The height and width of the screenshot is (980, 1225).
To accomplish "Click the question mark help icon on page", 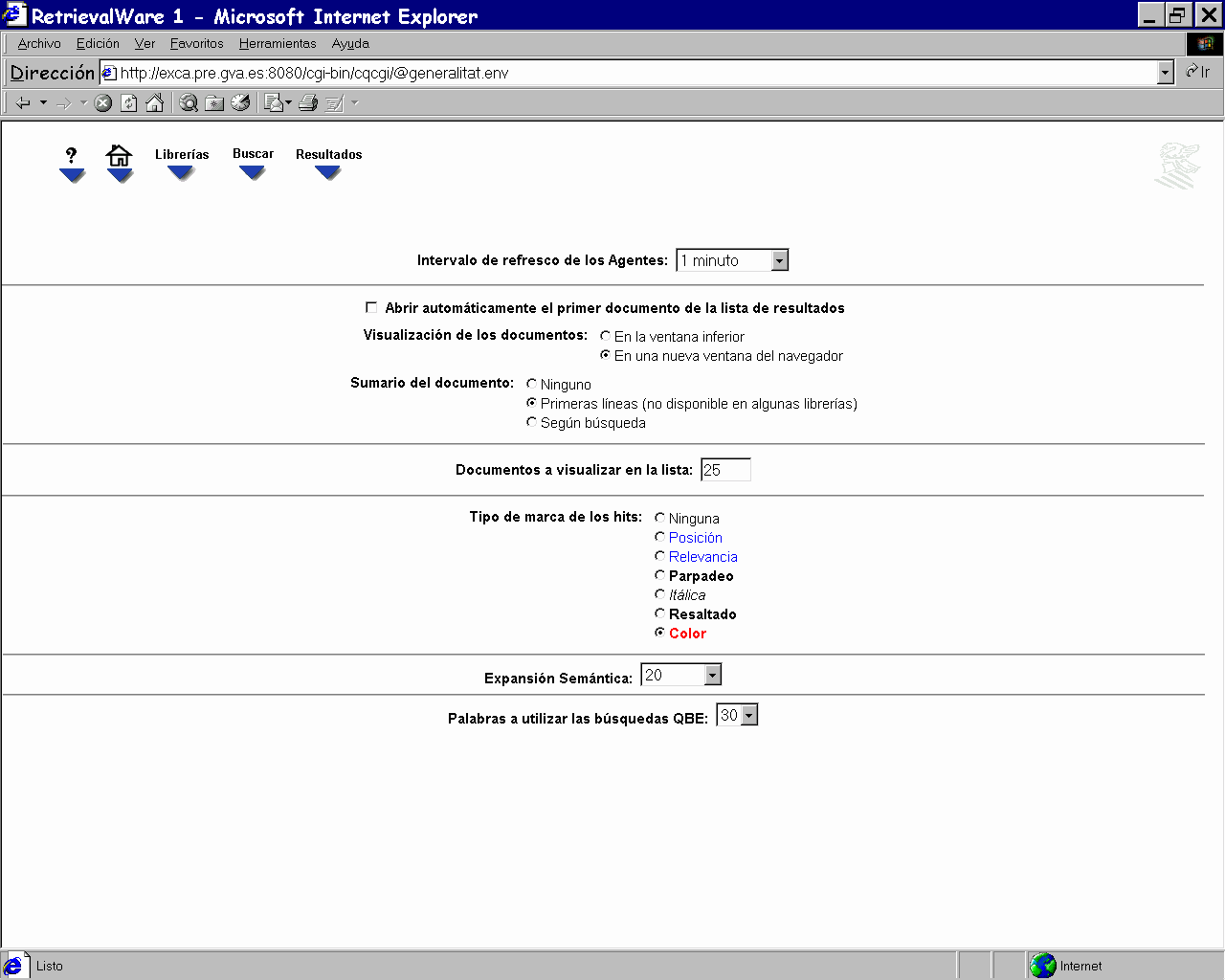I will [x=71, y=155].
